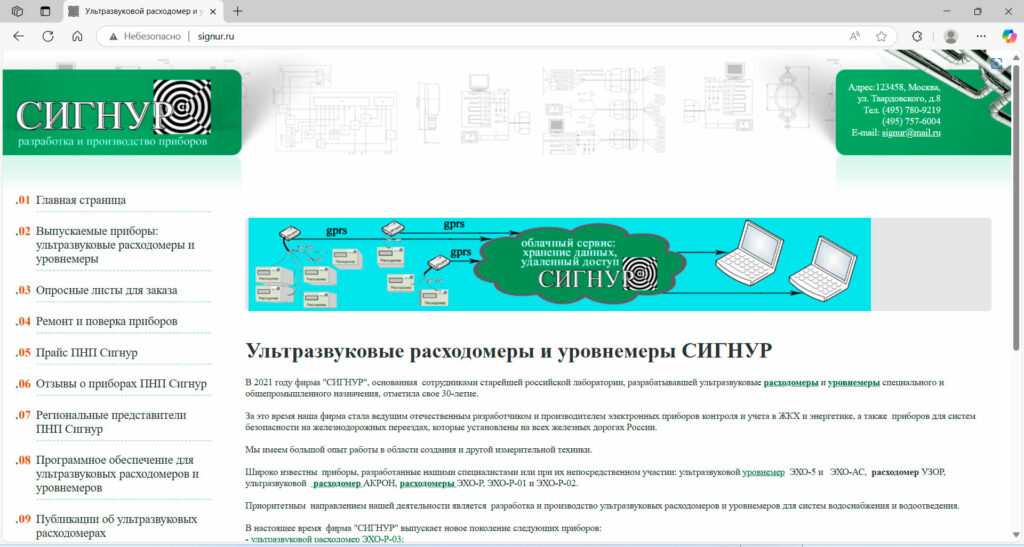Open a new browser tab
The image size is (1024, 547).
238,11
